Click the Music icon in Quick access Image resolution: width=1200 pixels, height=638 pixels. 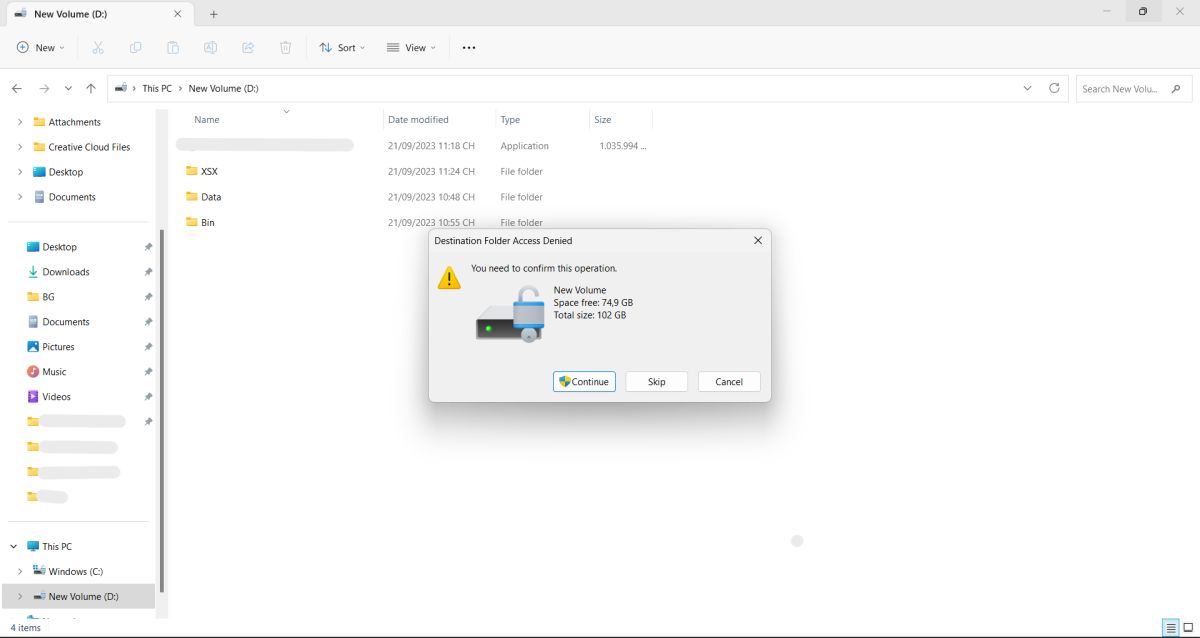tap(33, 372)
